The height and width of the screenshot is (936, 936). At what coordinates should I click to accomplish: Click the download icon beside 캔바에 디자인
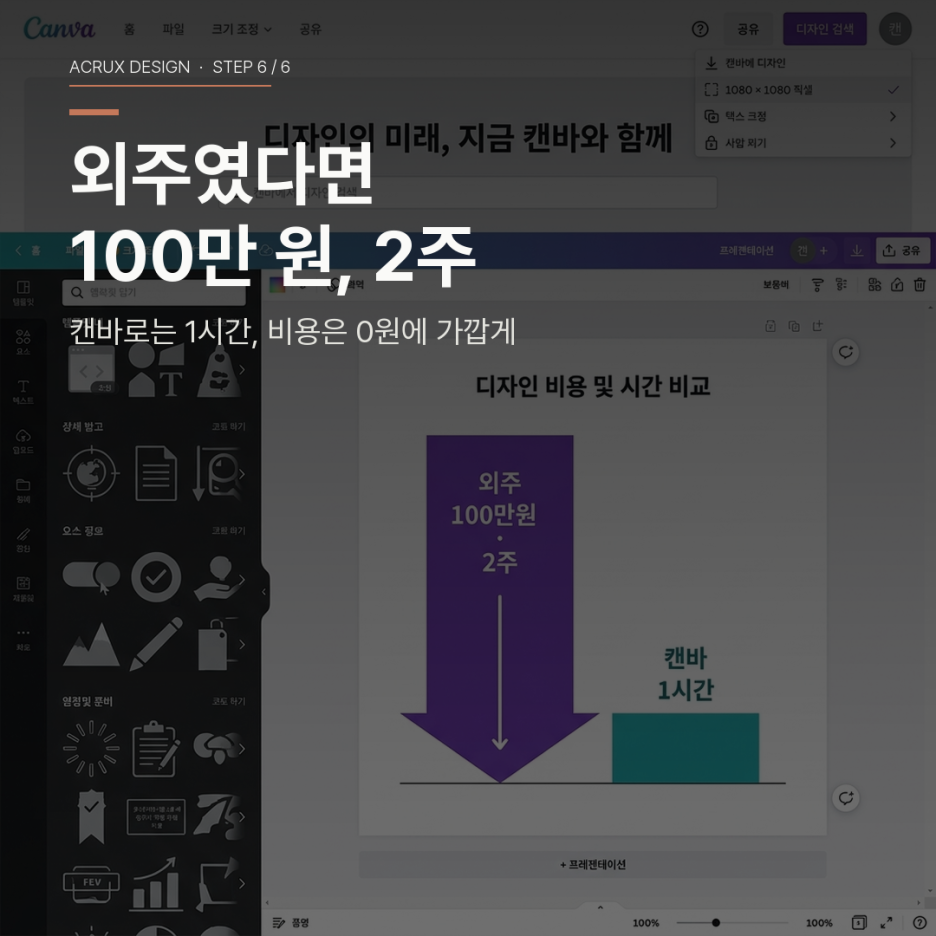pyautogui.click(x=711, y=63)
